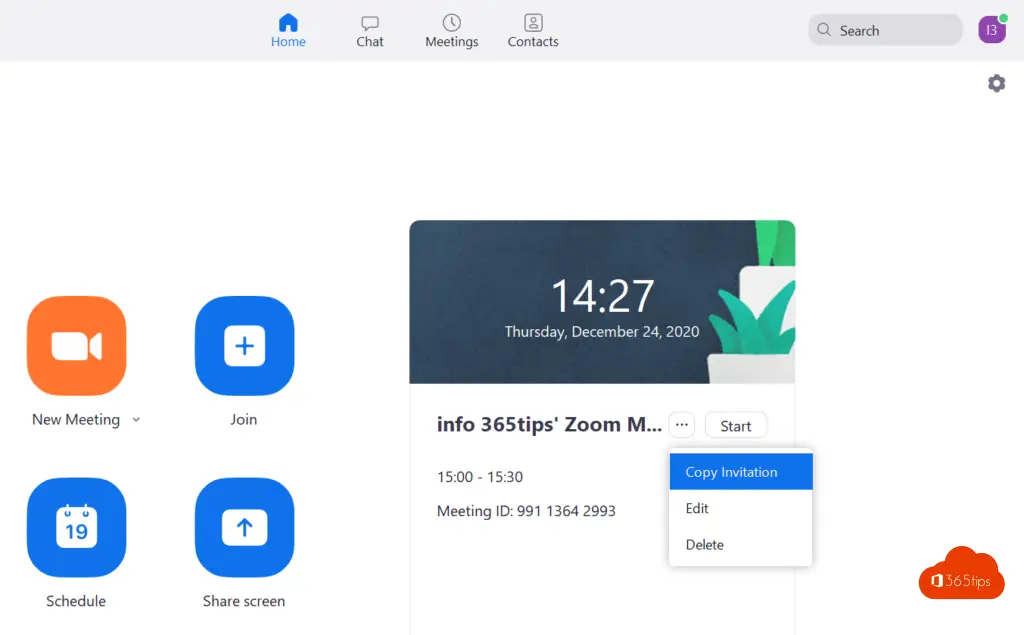
Task: Open the settings gear icon
Action: (x=996, y=84)
